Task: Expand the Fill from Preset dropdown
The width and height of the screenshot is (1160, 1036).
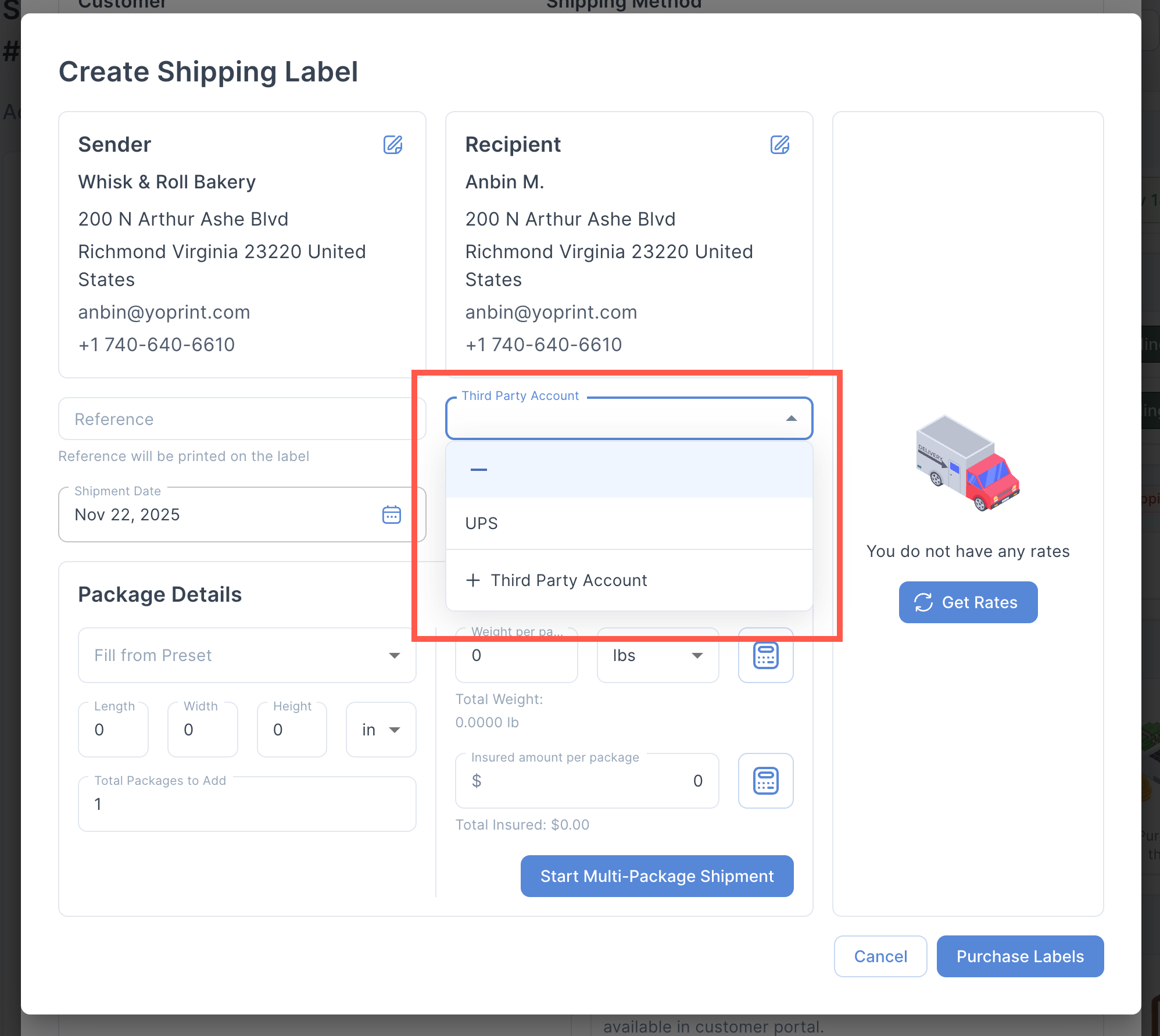Action: [247, 655]
